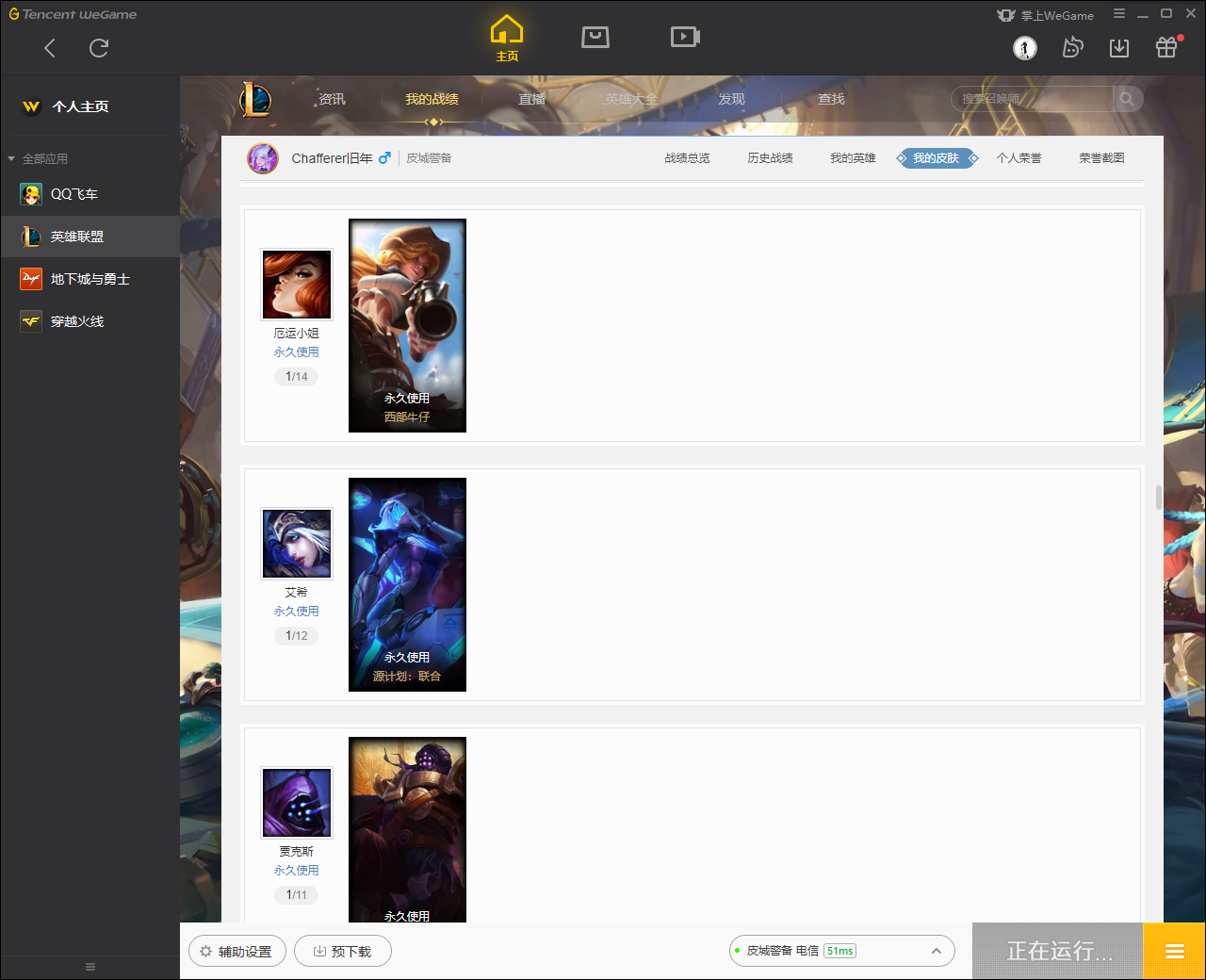This screenshot has height=980, width=1206.
Task: Switch to the 资讯 tab
Action: (x=332, y=99)
